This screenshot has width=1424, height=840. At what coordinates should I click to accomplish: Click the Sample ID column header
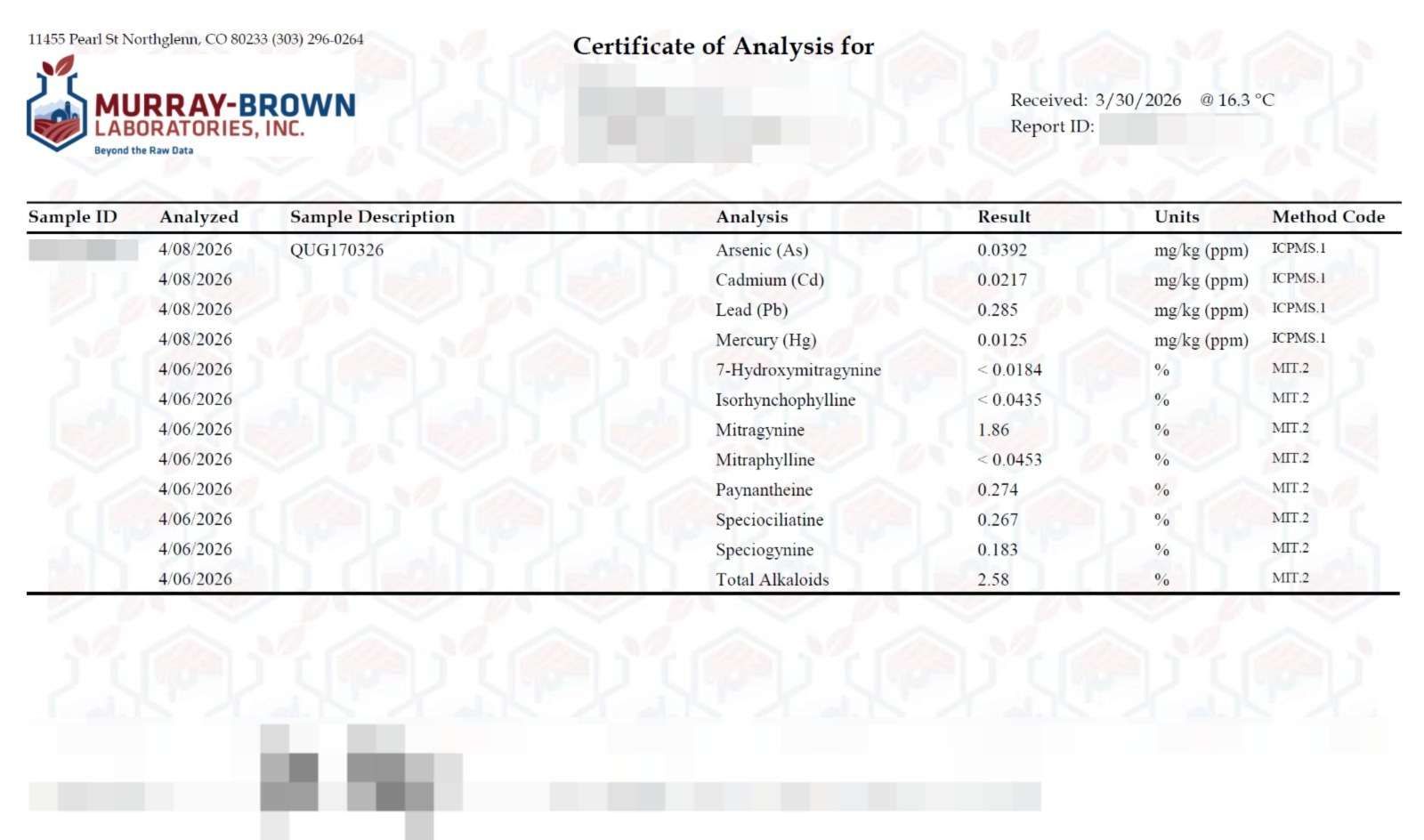tap(73, 217)
